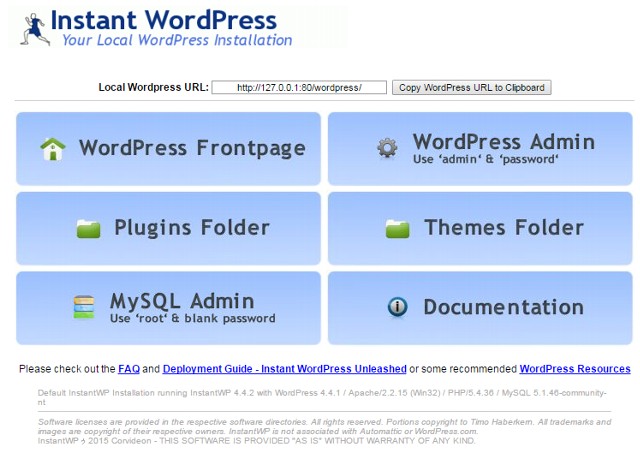Click the green folder icon beside Themes Folder
The height and width of the screenshot is (457, 640).
(397, 228)
